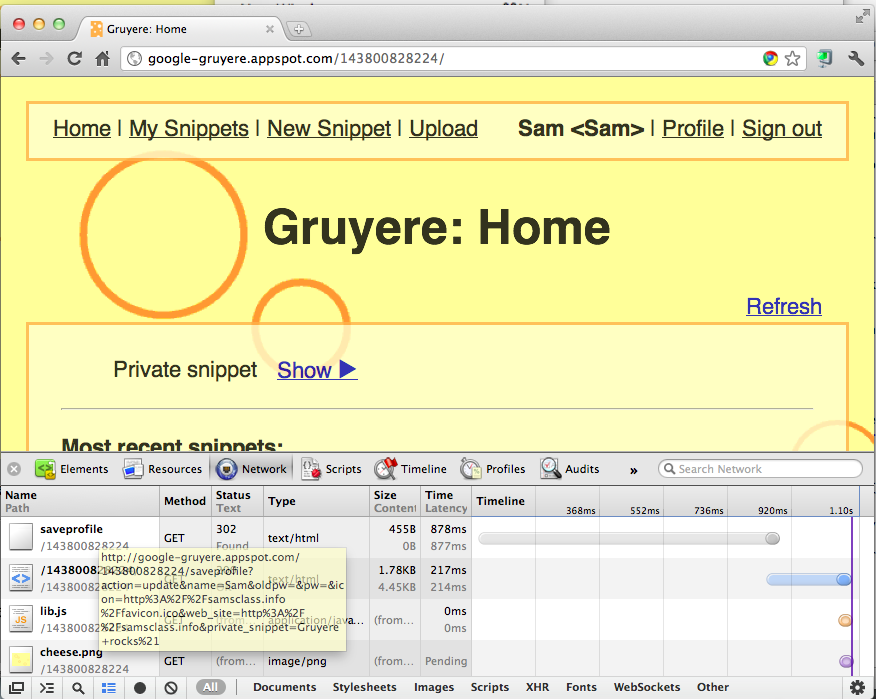The width and height of the screenshot is (876, 699).
Task: Click the Sign out link
Action: point(782,129)
